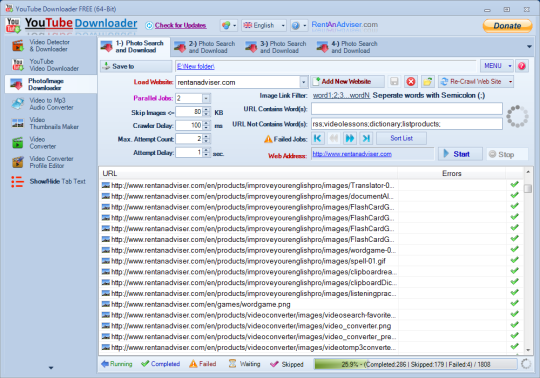Filter by Running status

click(117, 364)
